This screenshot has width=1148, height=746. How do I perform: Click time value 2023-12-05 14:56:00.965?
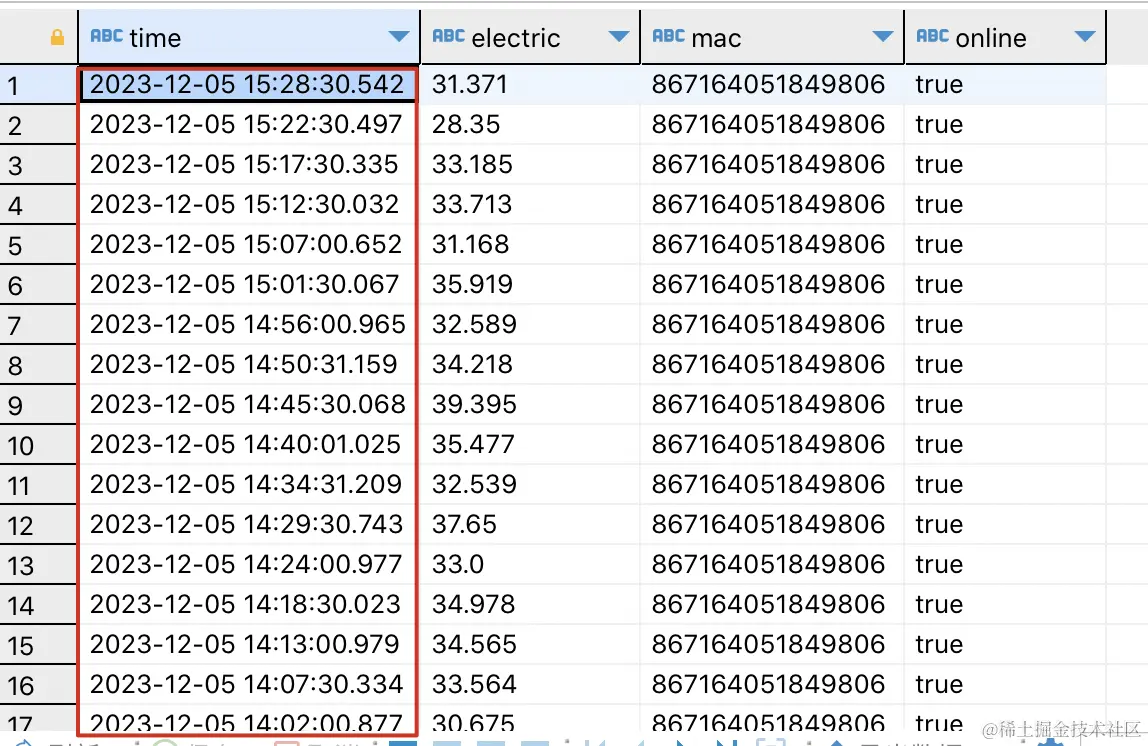coord(247,324)
